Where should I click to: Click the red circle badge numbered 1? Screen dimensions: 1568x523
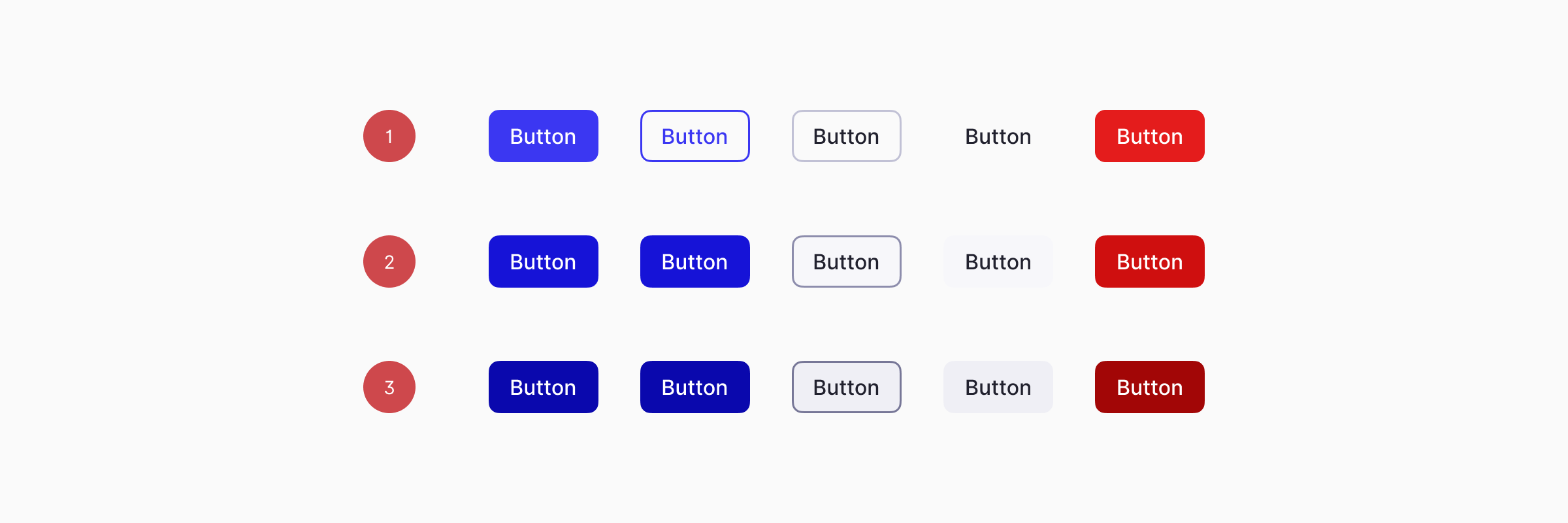[389, 136]
